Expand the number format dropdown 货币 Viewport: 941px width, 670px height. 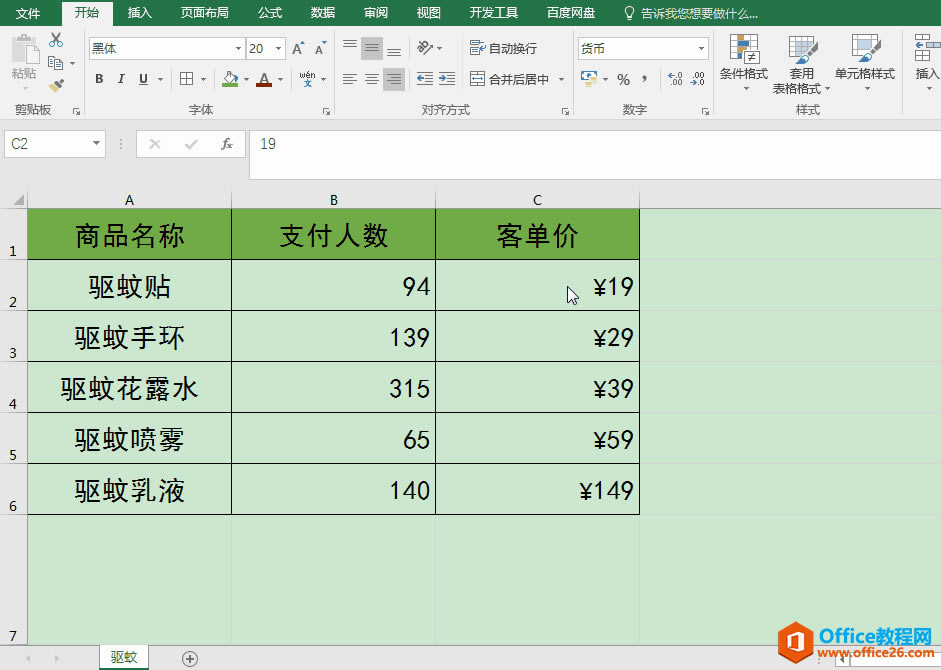point(702,48)
